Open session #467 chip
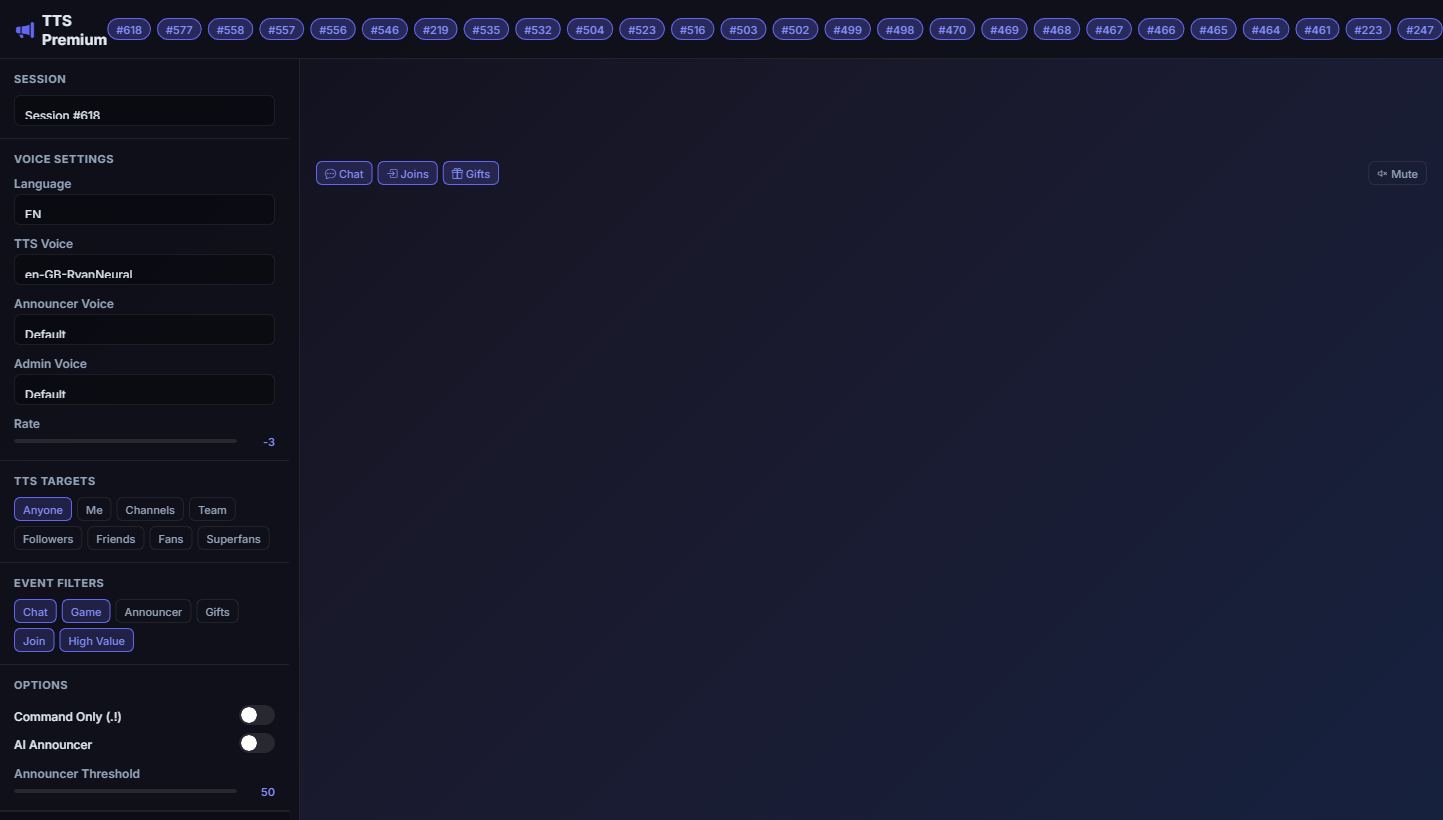 pyautogui.click(x=1109, y=30)
